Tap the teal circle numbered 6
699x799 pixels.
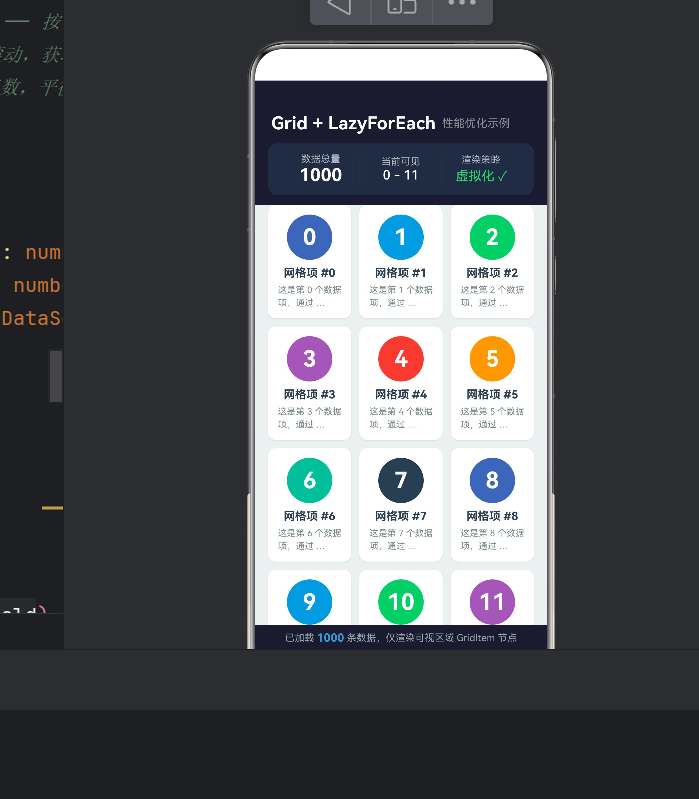[309, 480]
